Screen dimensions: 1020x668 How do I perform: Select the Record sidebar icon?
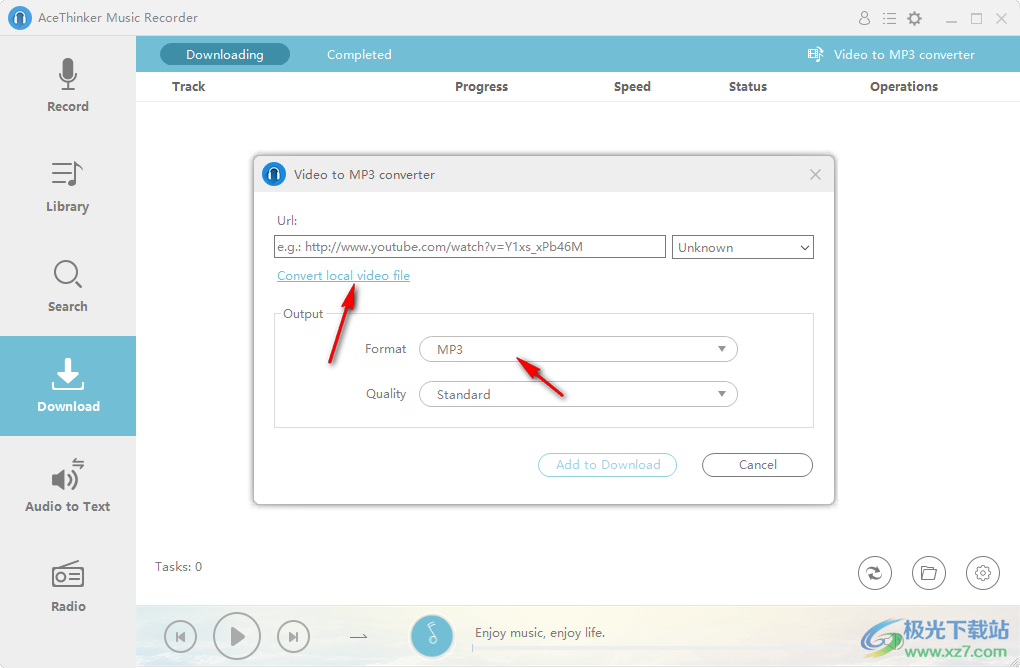[x=67, y=85]
